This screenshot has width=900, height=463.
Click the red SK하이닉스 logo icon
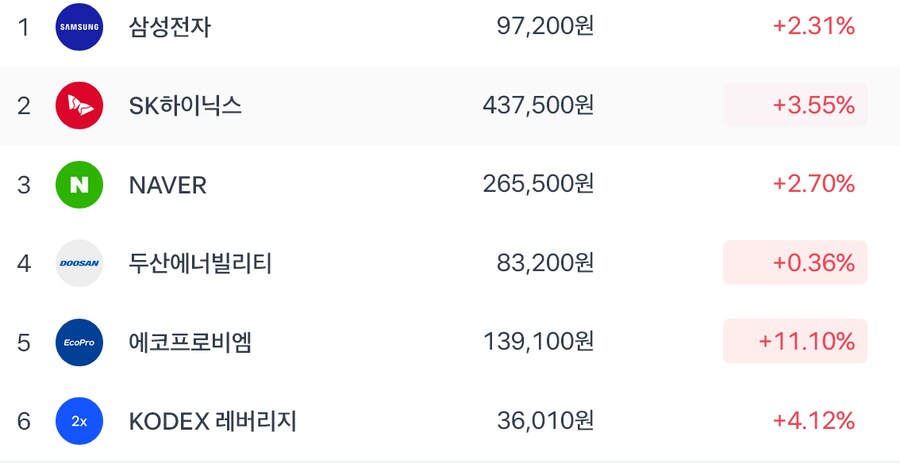[x=80, y=105]
